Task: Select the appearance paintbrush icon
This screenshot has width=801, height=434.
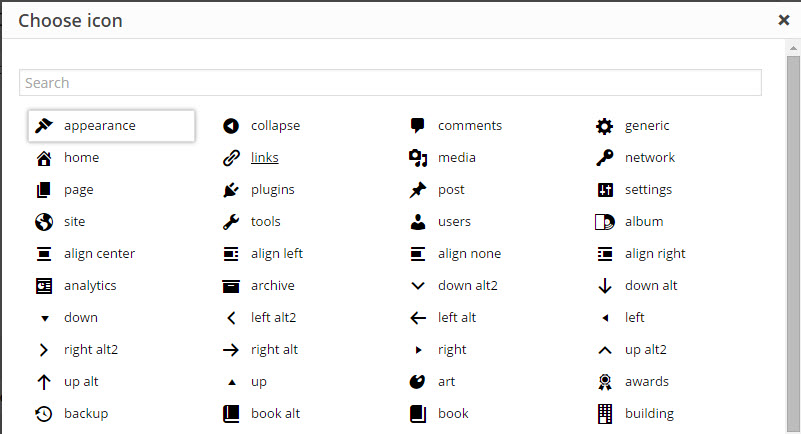Action: click(44, 126)
